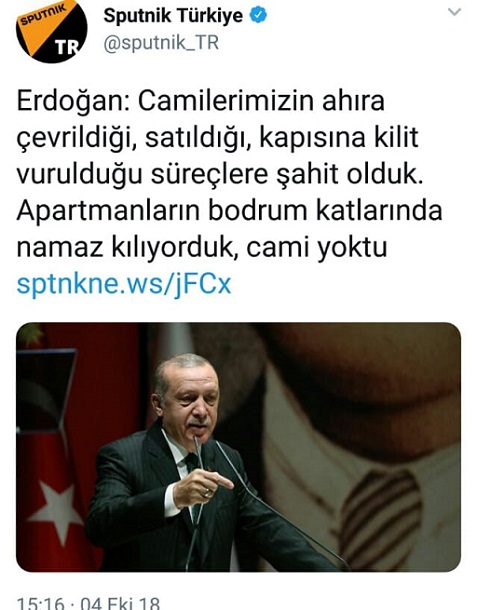Viewport: 477px width, 610px height.
Task: Click the white TR letters in the avatar
Action: point(67,47)
